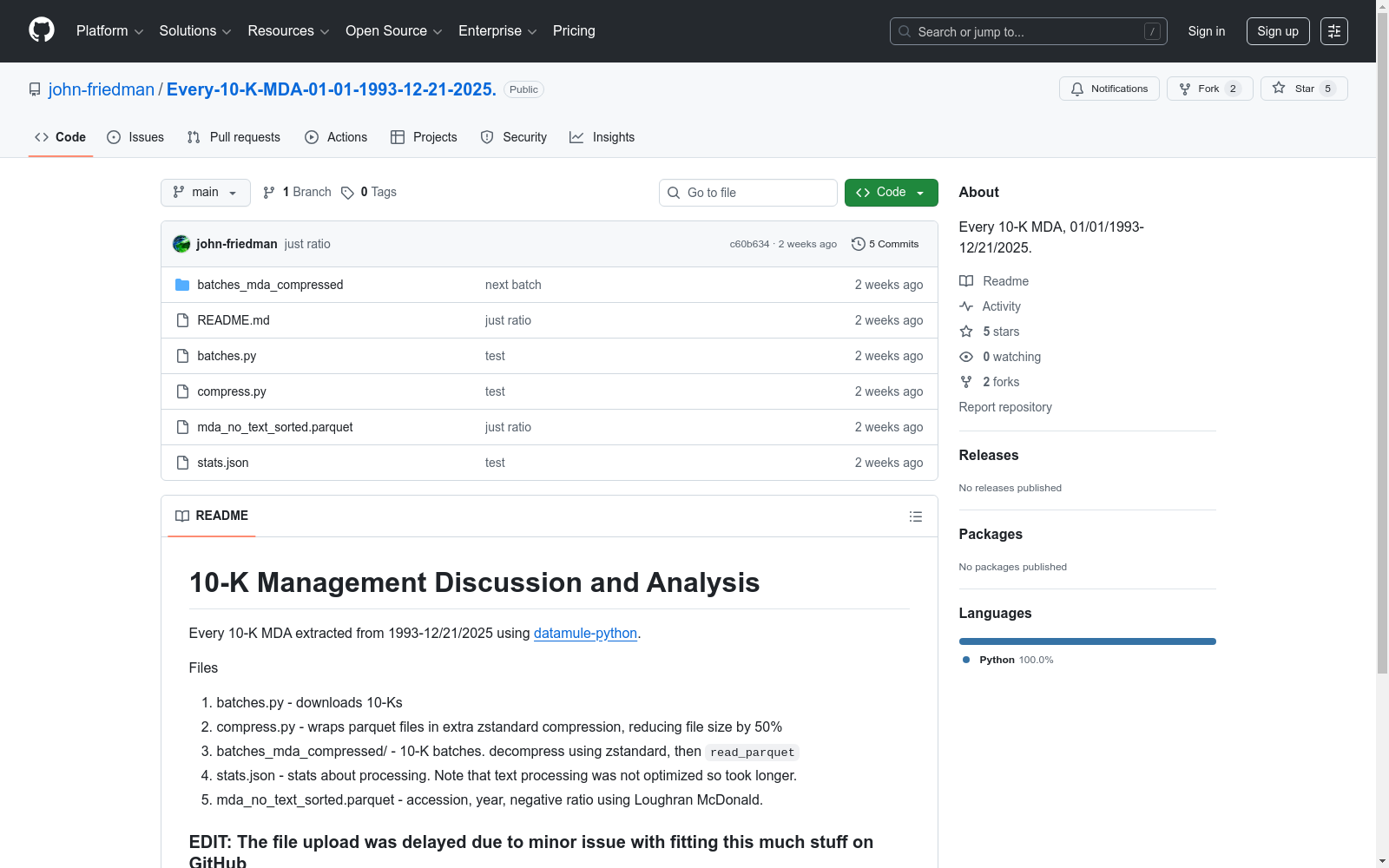Open the batches_mda_compressed folder icon
The width and height of the screenshot is (1389, 868).
pos(182,285)
